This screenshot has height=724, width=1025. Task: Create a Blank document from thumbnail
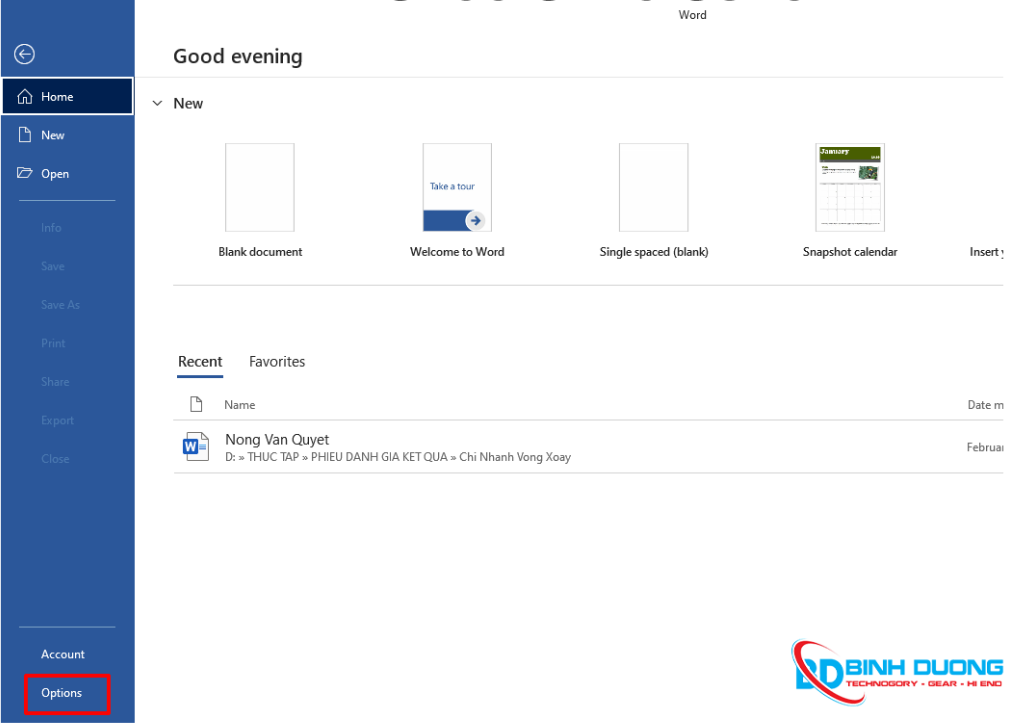260,188
